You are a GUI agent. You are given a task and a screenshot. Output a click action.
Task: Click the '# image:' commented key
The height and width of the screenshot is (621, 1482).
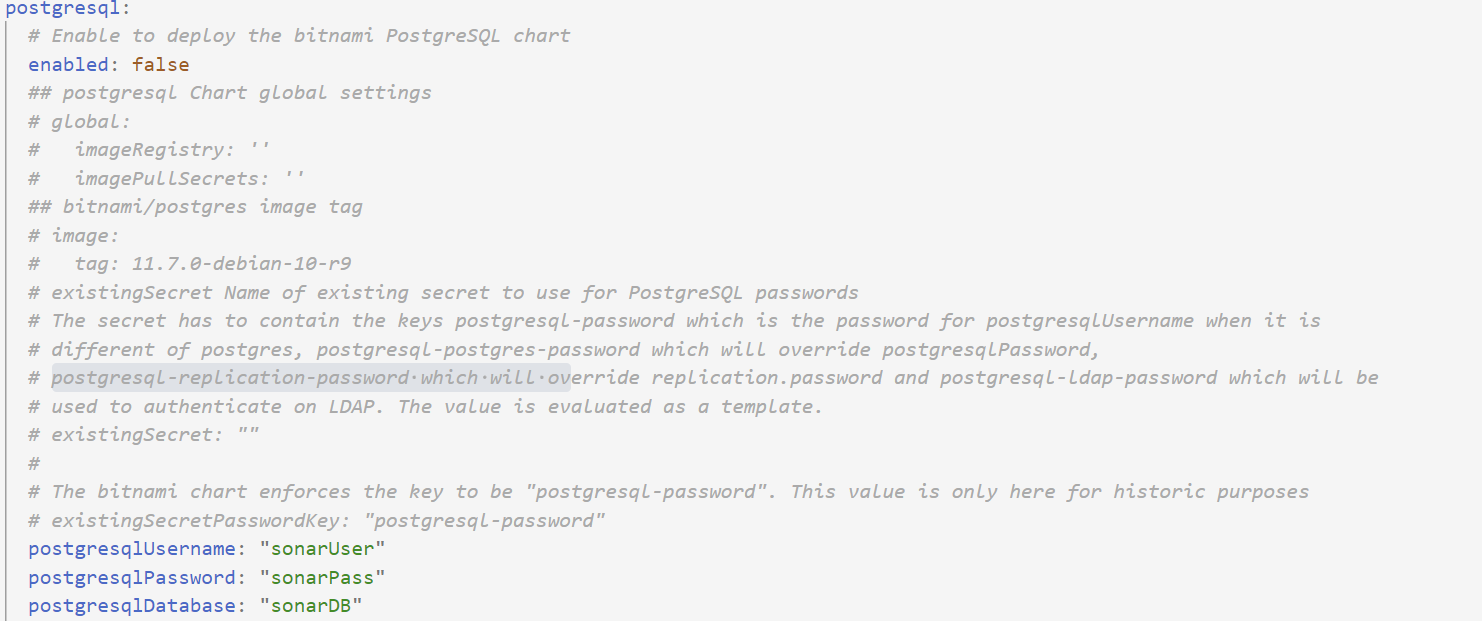coord(74,236)
